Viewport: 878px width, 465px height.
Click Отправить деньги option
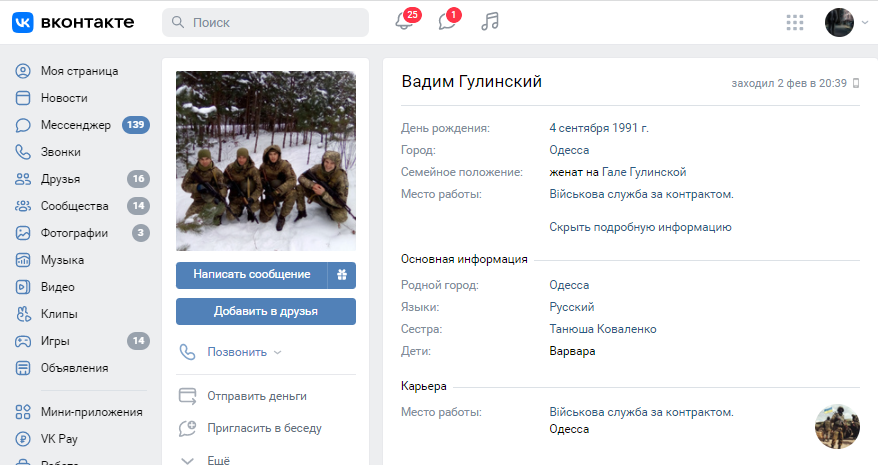257,396
